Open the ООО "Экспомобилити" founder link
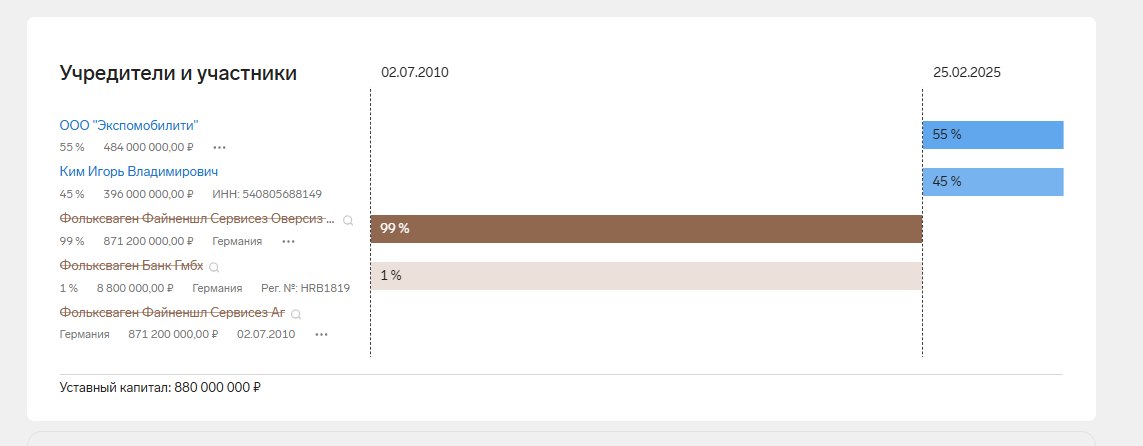The image size is (1143, 446). point(129,125)
